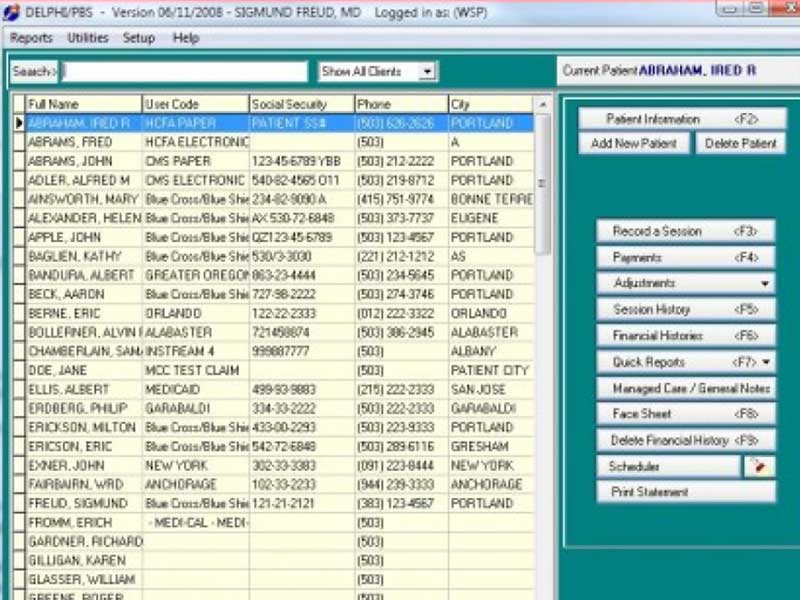Open Record a Session F3
Viewport: 800px width, 600px height.
(x=686, y=231)
